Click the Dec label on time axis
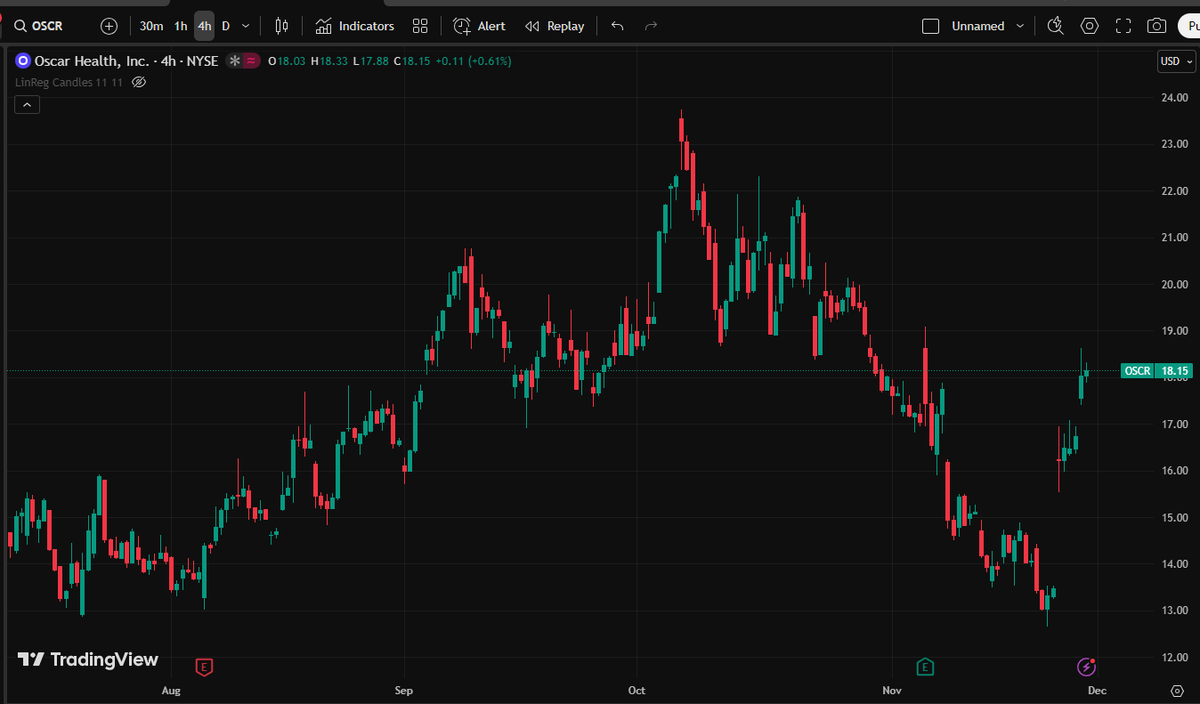This screenshot has height=704, width=1200. pos(1097,690)
